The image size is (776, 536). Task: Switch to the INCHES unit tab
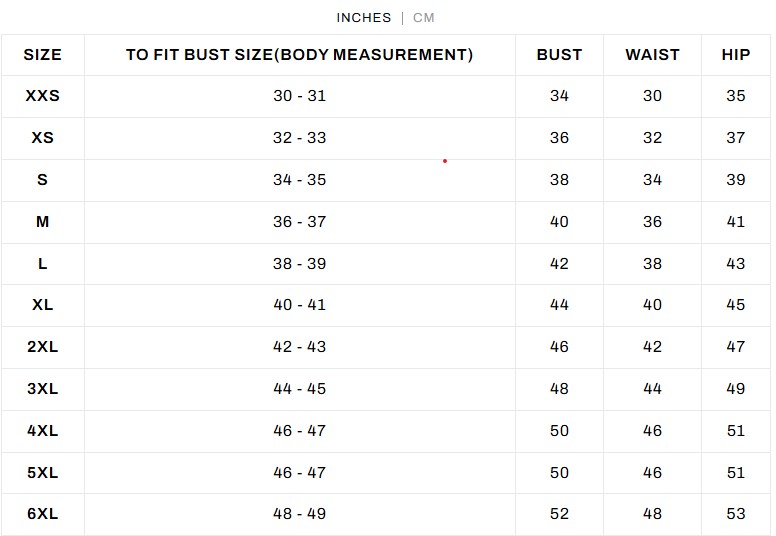(363, 18)
